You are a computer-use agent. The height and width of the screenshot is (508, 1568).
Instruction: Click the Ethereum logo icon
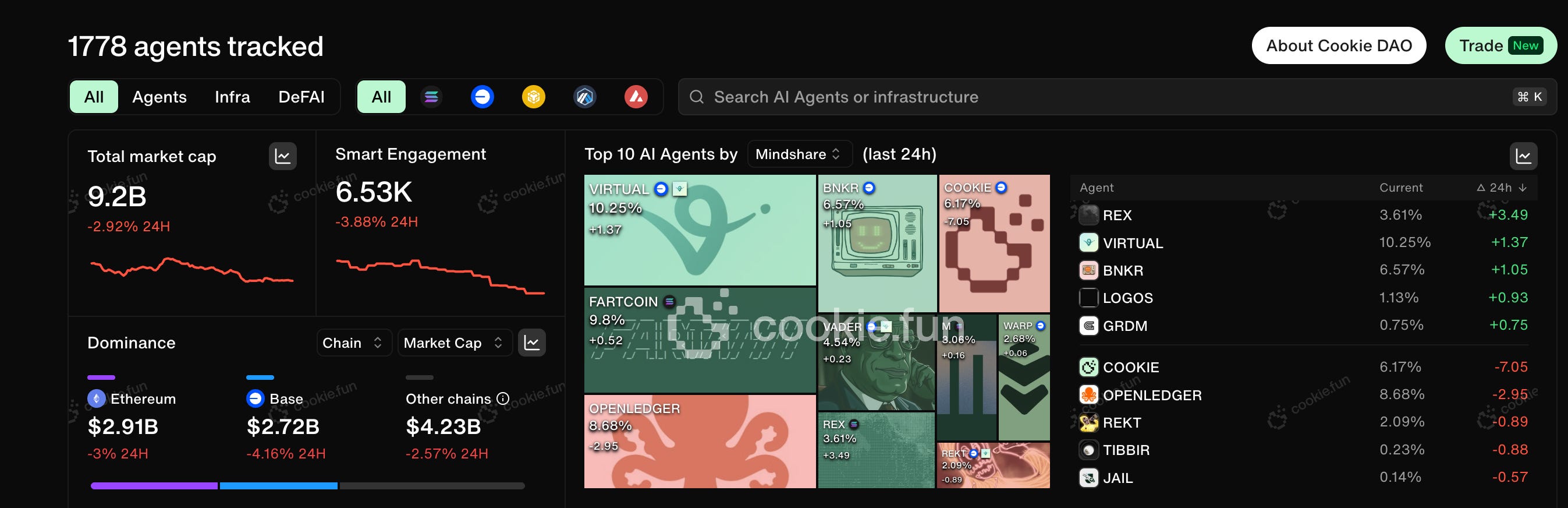[96, 398]
